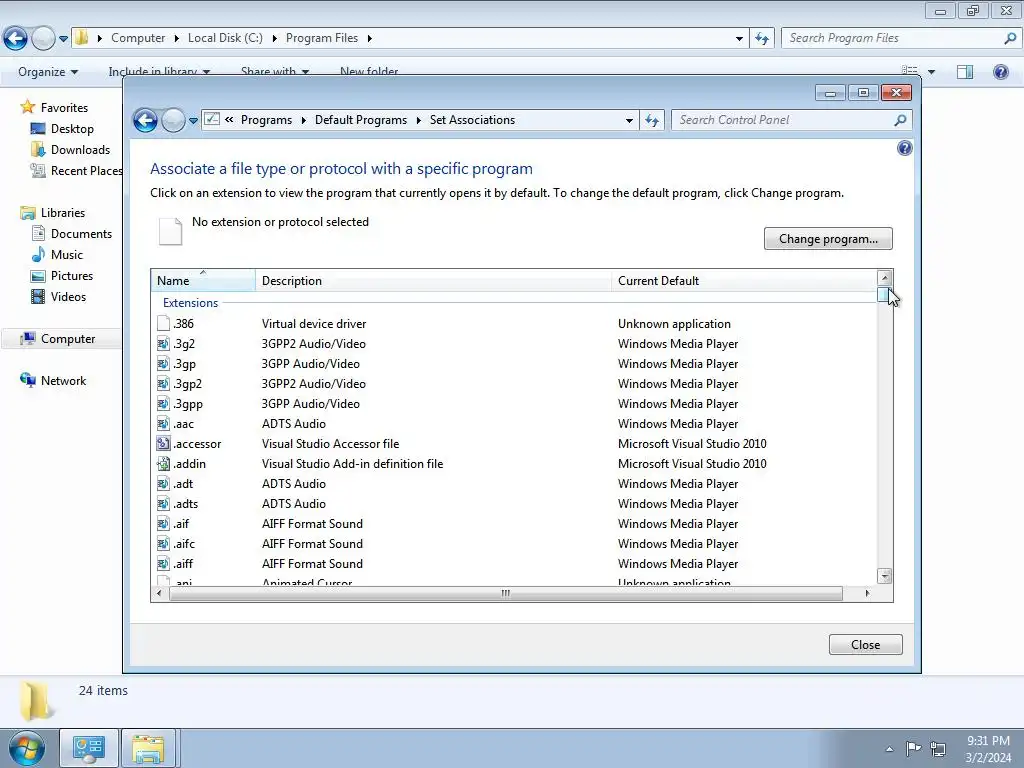Viewport: 1024px width, 768px height.
Task: Click the Explorer refresh icon by address bar
Action: point(762,39)
